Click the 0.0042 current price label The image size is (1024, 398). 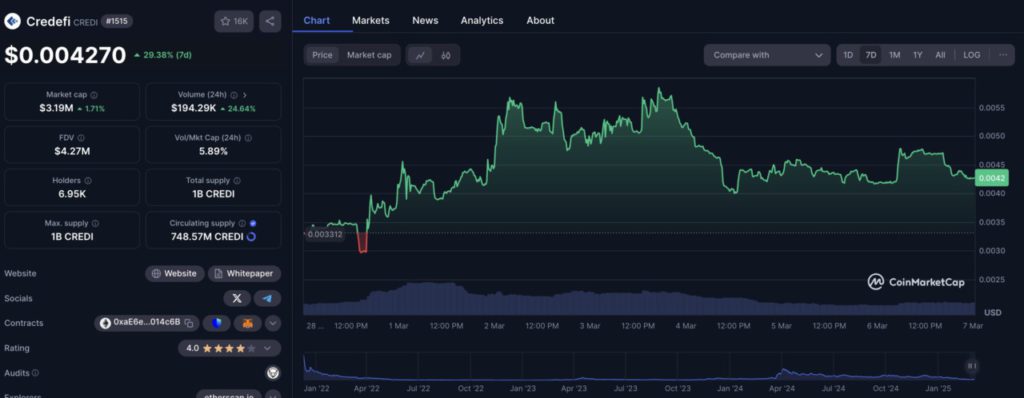pos(991,177)
